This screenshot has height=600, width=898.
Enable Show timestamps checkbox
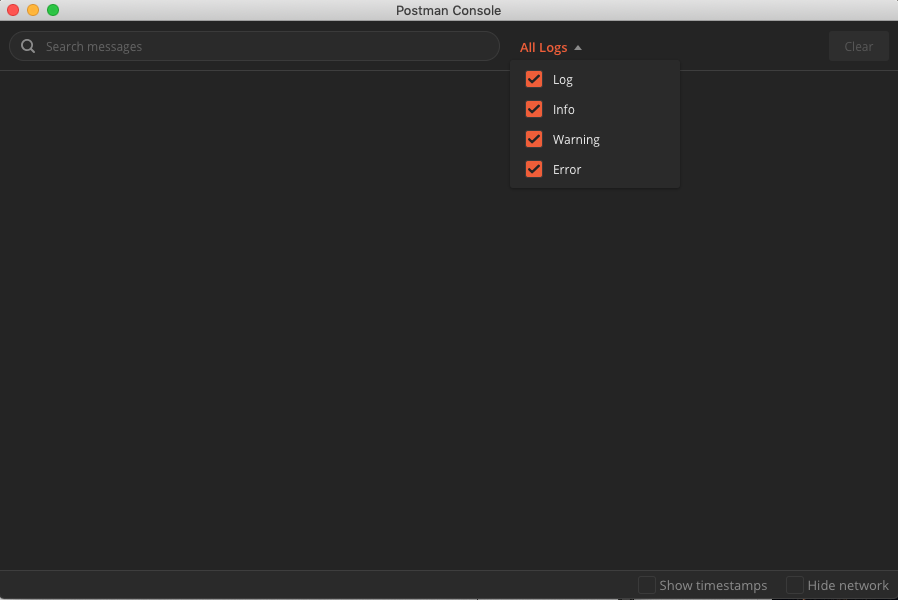[x=647, y=585]
